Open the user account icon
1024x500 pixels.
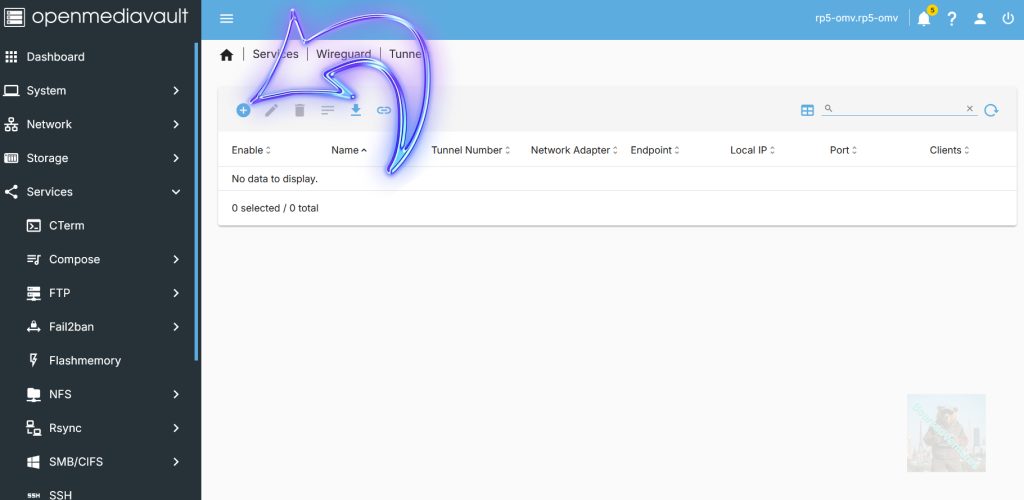click(980, 19)
